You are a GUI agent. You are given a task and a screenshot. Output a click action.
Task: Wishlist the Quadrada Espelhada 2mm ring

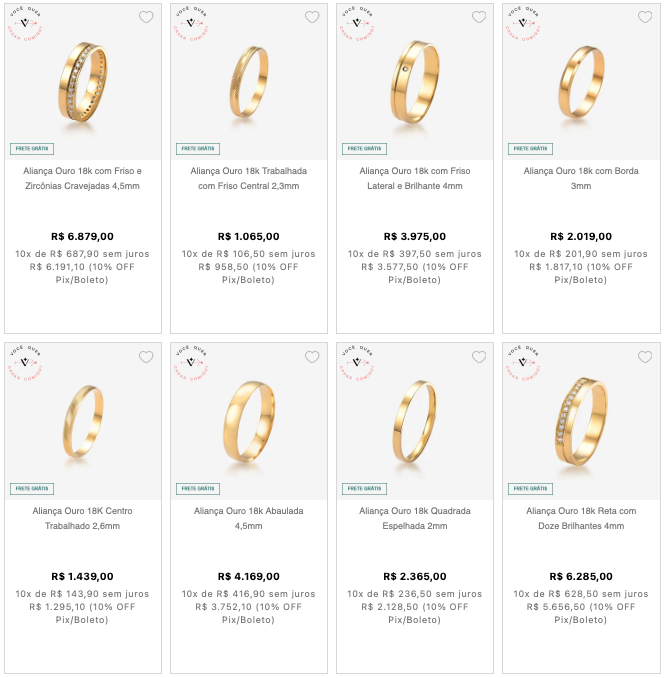tap(479, 357)
